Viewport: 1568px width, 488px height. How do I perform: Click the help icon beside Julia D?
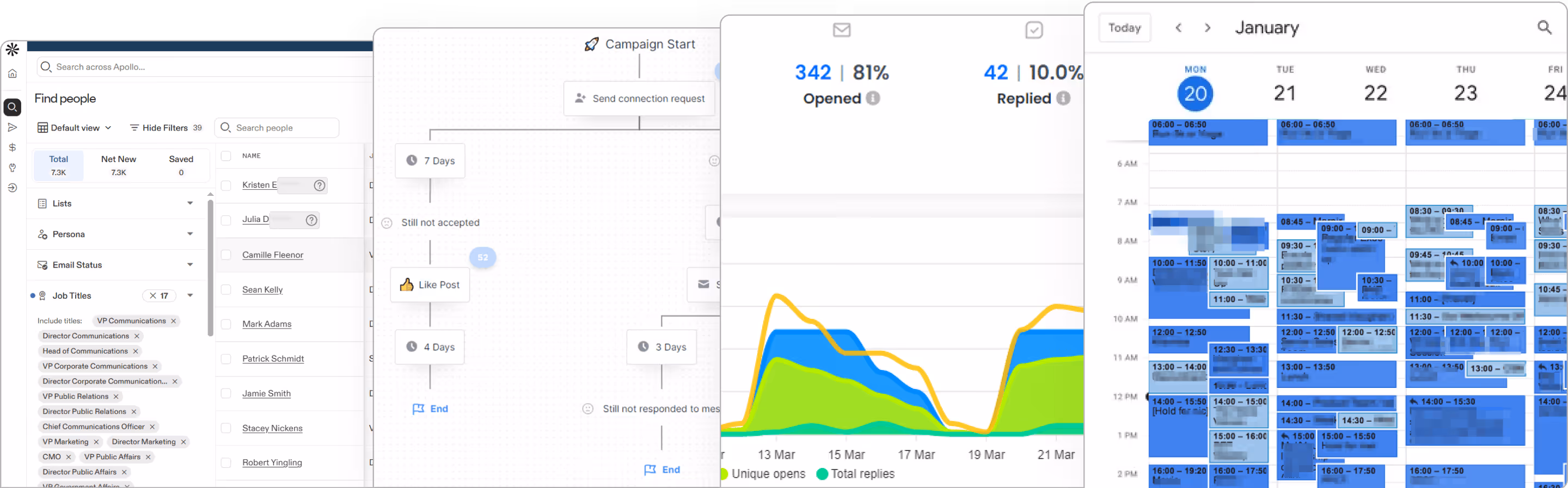[311, 220]
